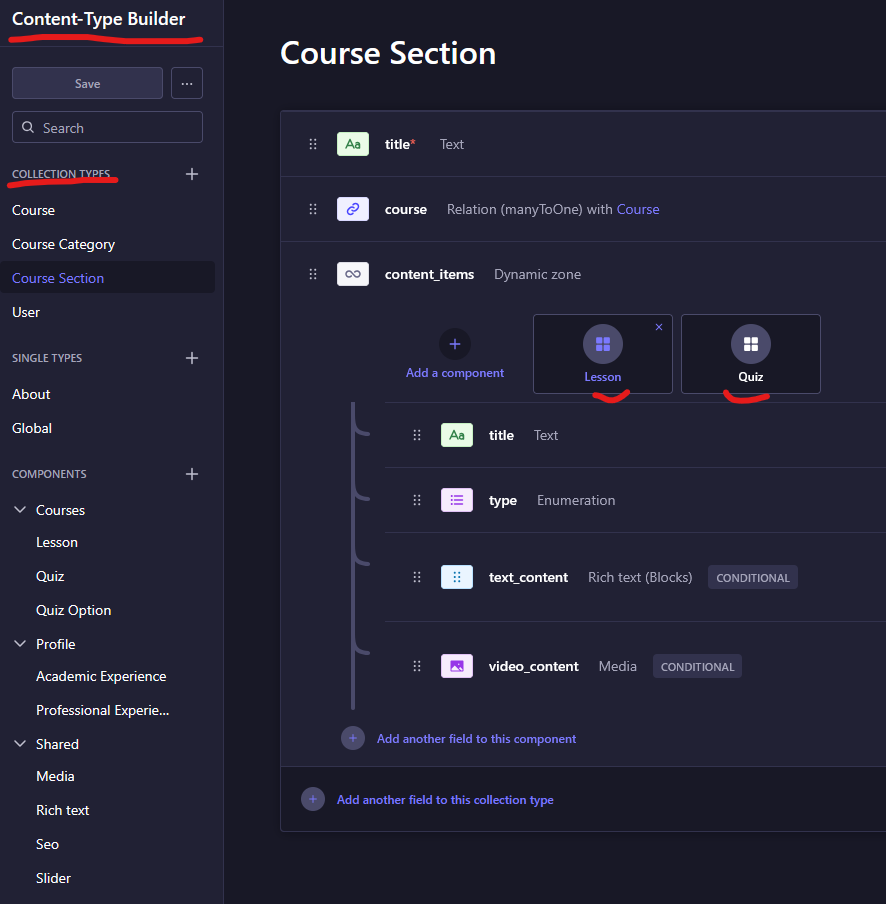Focus the Search input field

tap(107, 127)
